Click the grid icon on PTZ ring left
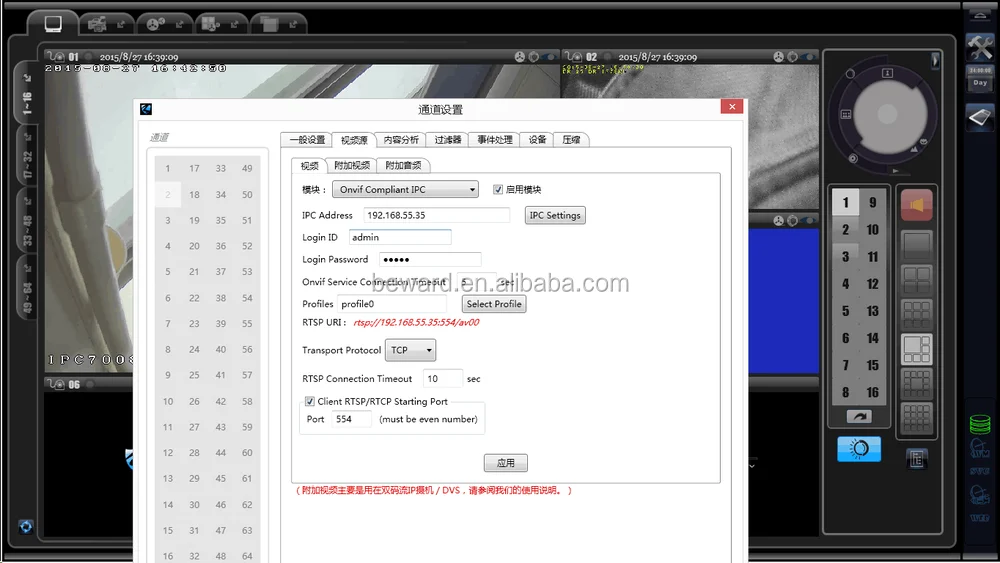The height and width of the screenshot is (563, 1000). 846,115
